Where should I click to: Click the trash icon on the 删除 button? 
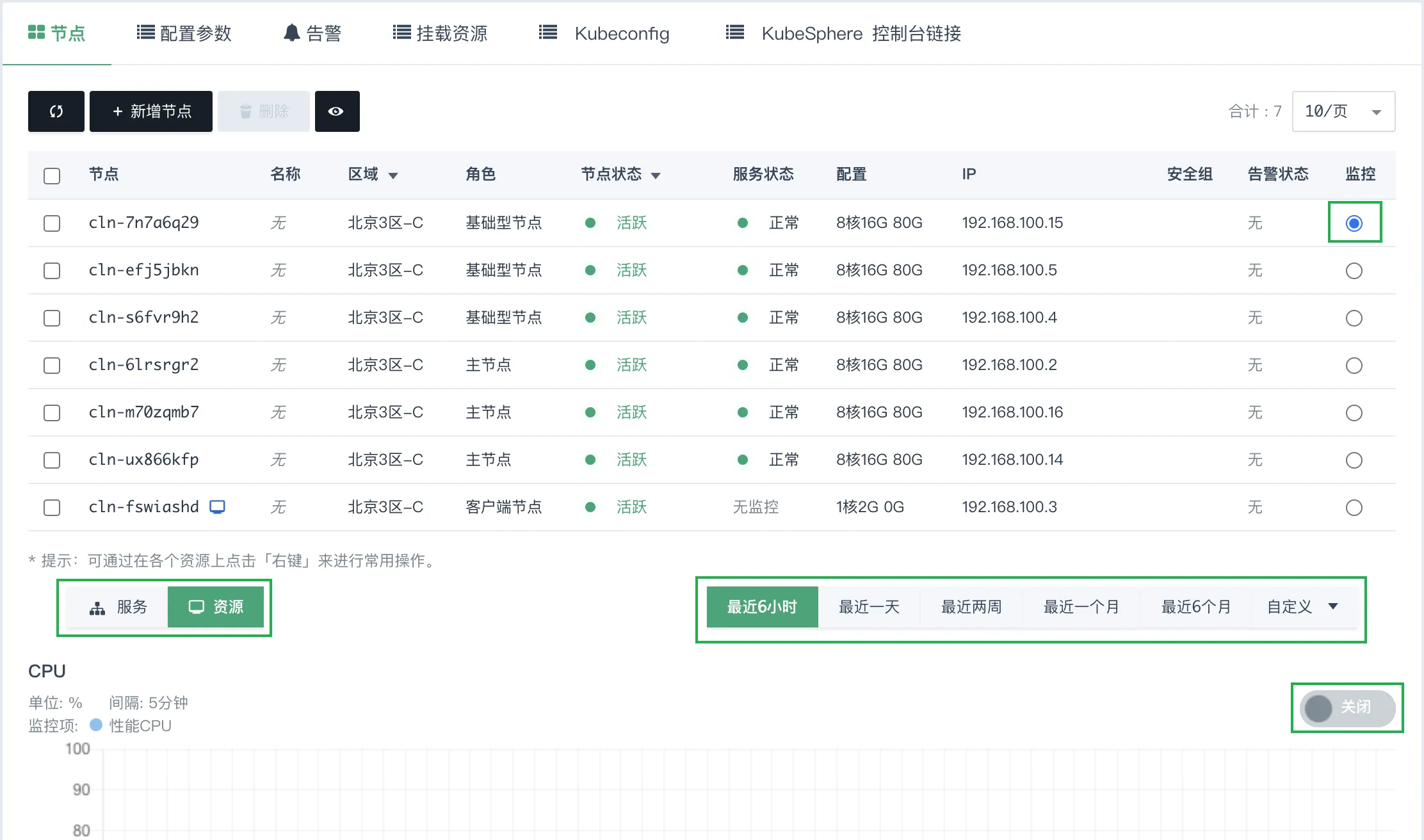(246, 112)
